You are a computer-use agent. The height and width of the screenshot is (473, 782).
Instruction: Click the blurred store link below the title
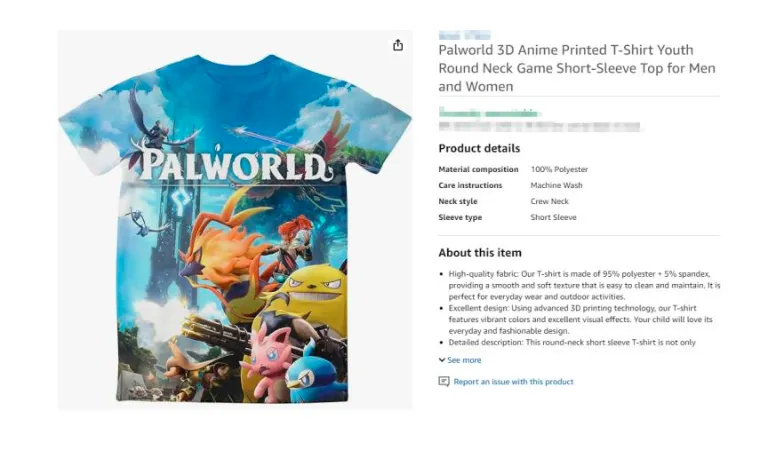489,114
